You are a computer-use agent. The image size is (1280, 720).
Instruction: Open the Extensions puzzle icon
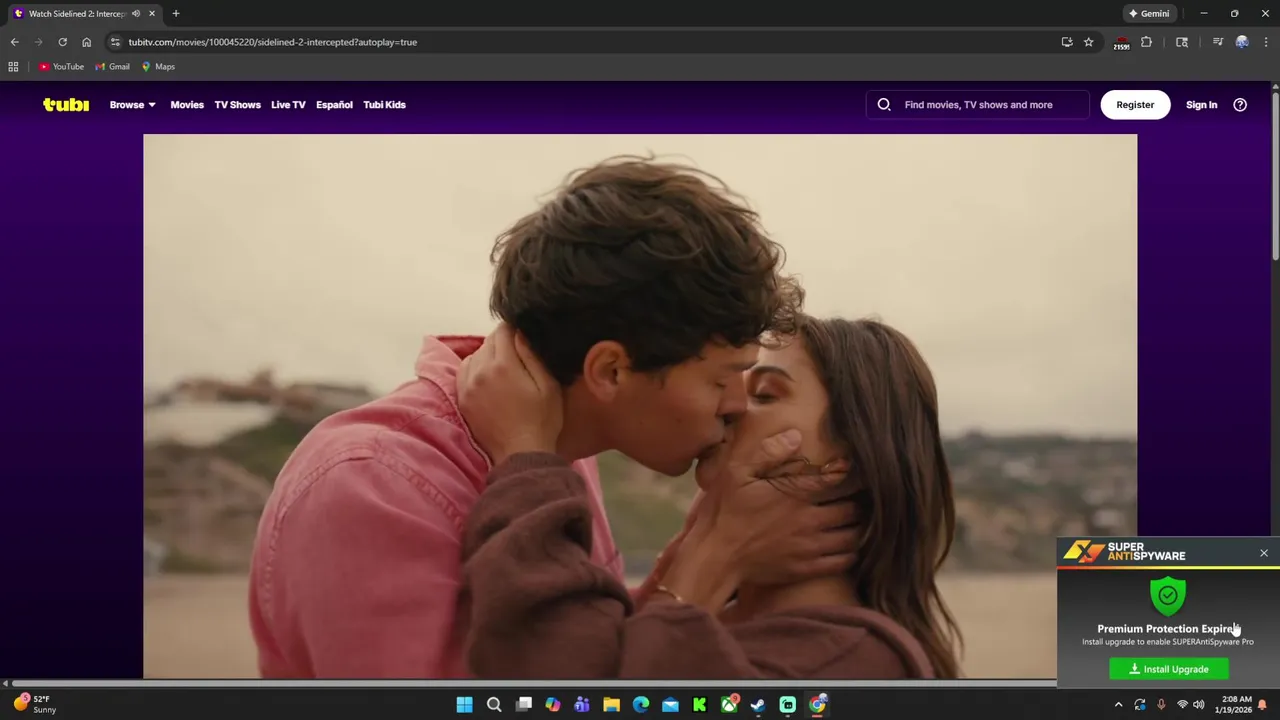point(1147,42)
